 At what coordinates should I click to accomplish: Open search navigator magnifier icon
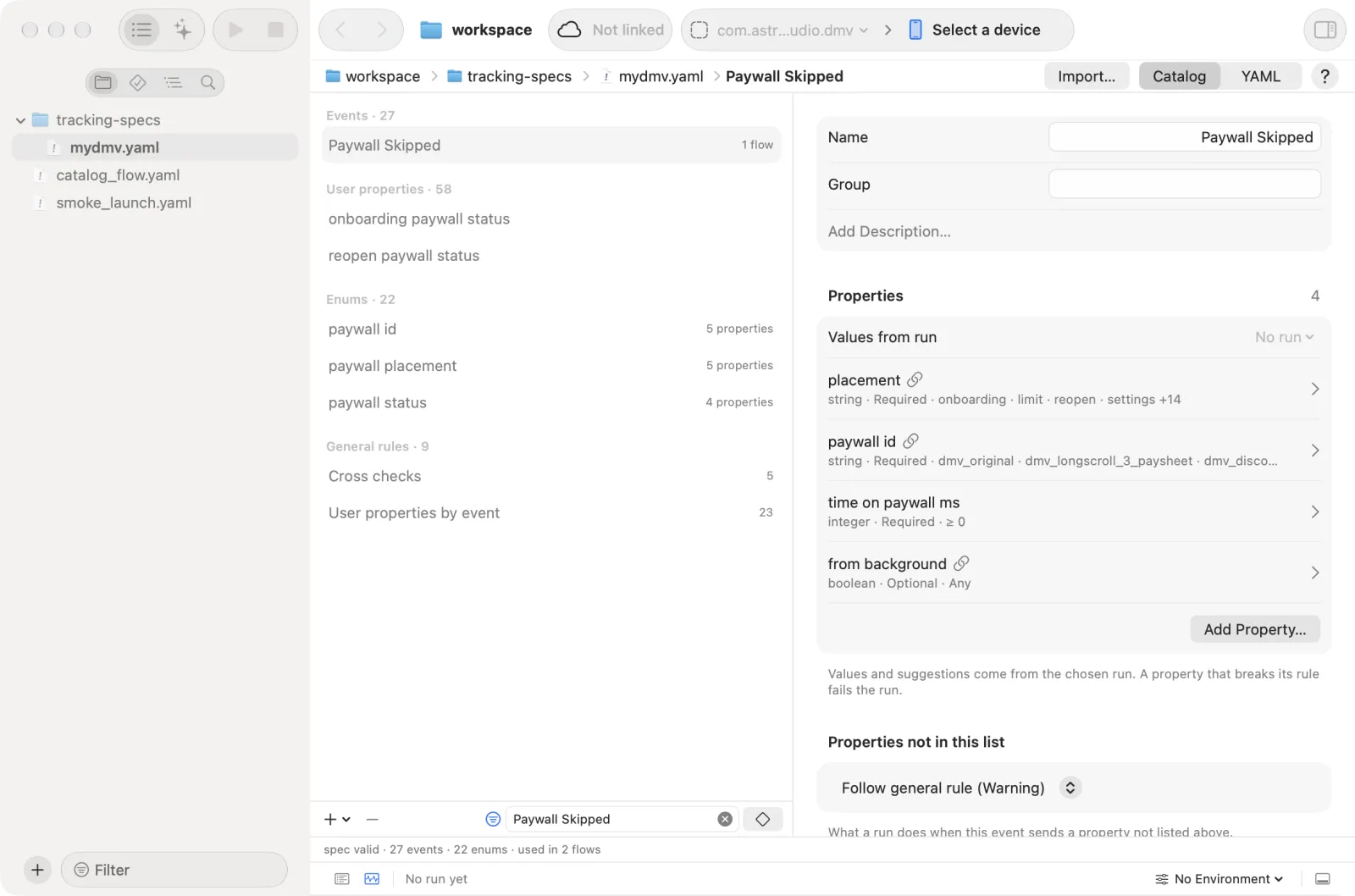(x=207, y=82)
